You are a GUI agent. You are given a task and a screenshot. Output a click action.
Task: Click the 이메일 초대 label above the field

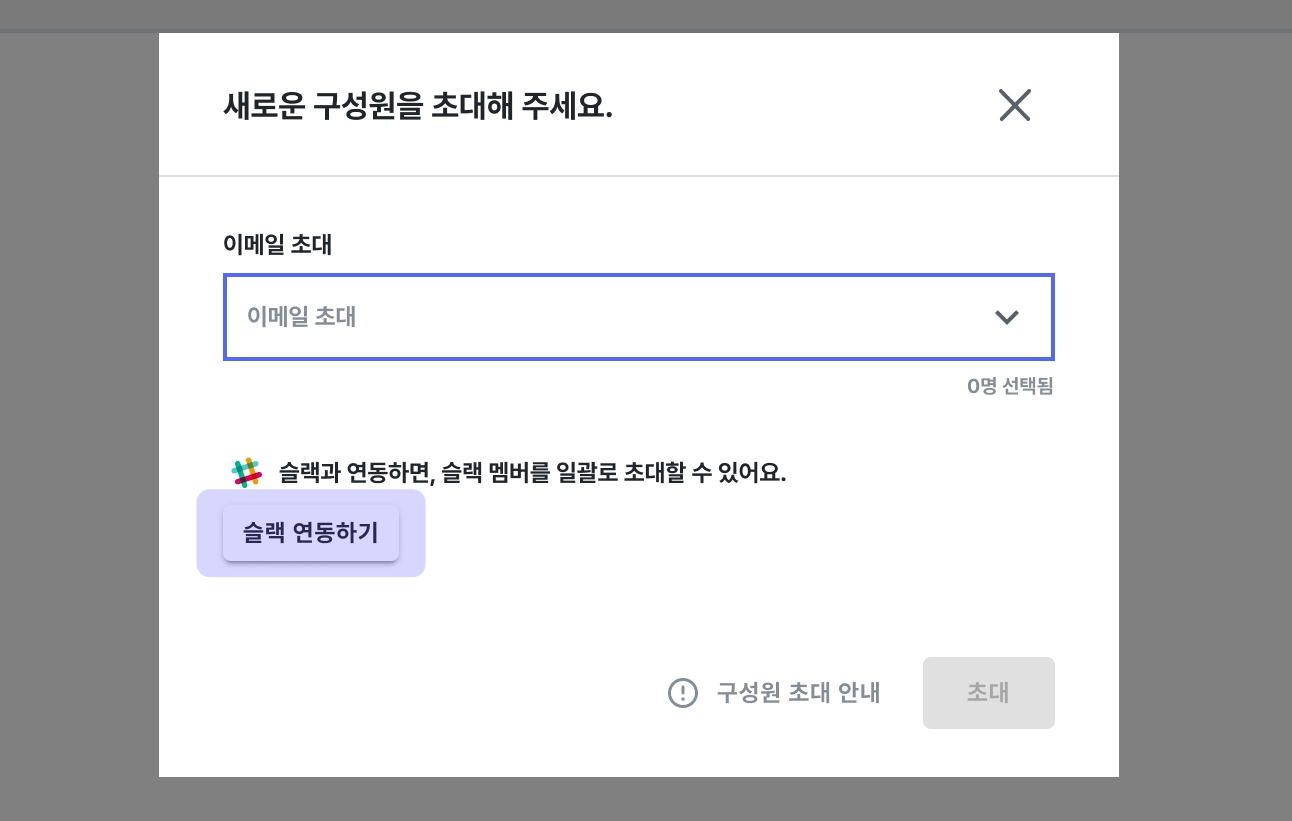coord(277,245)
